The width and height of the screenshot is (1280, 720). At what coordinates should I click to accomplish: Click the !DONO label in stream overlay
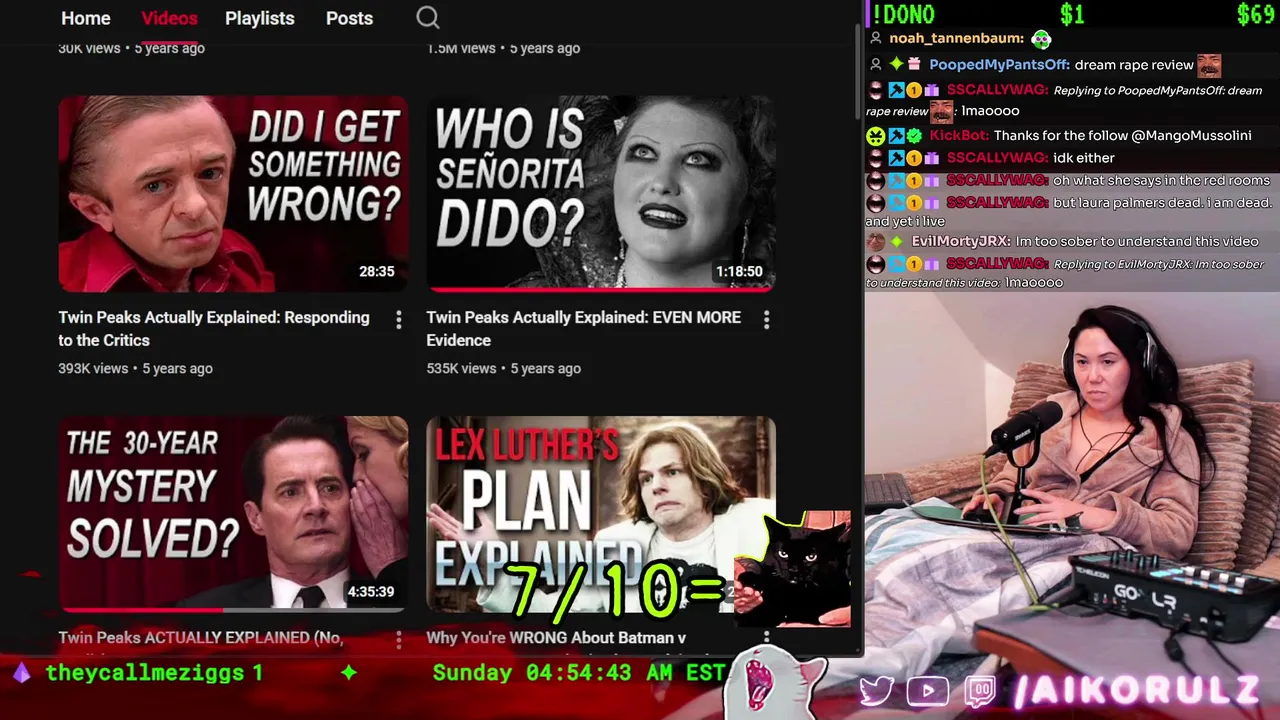coord(903,14)
